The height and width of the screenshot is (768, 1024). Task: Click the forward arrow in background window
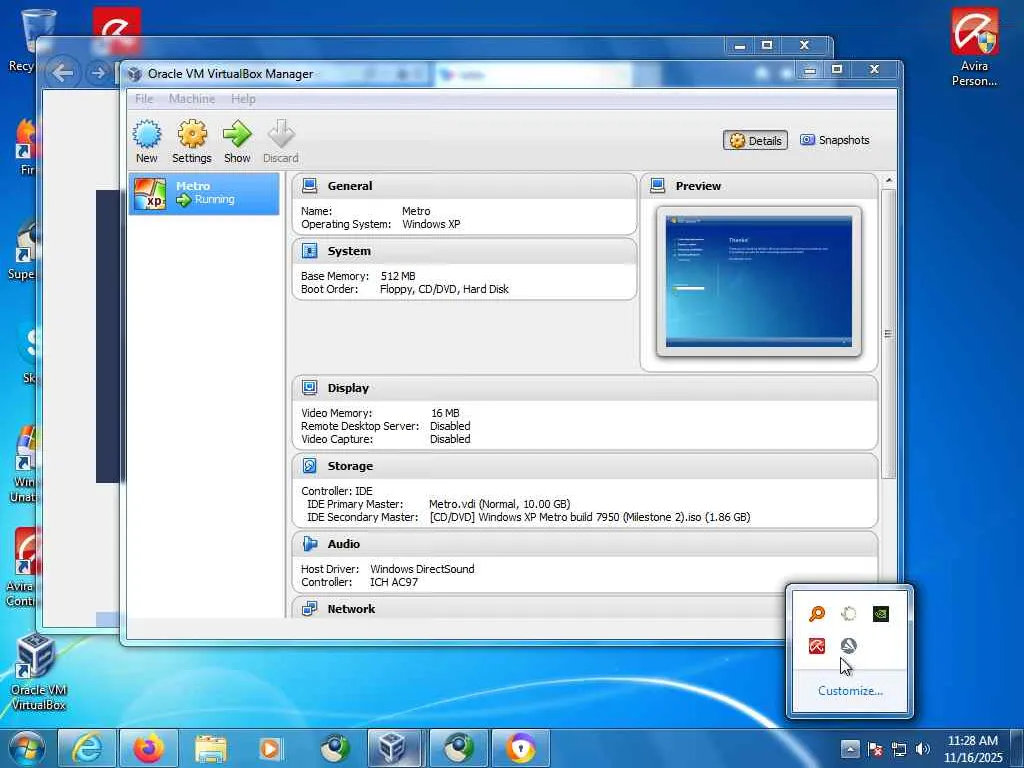click(x=98, y=72)
